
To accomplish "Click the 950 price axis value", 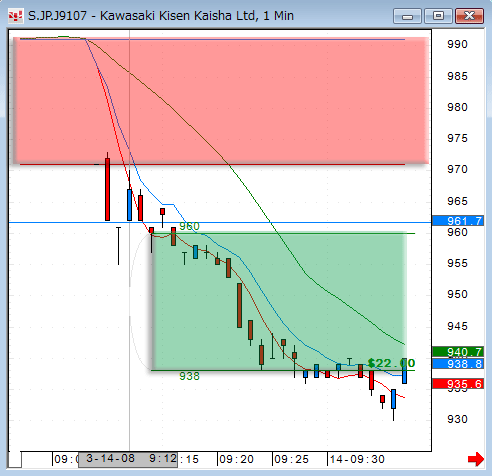I will coord(457,294).
